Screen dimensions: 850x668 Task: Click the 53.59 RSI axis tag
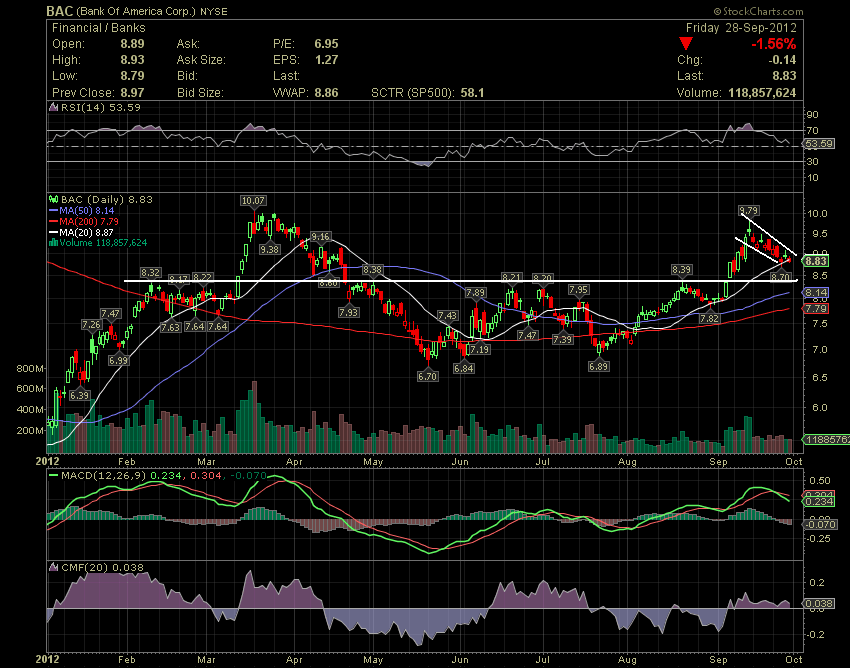[818, 144]
